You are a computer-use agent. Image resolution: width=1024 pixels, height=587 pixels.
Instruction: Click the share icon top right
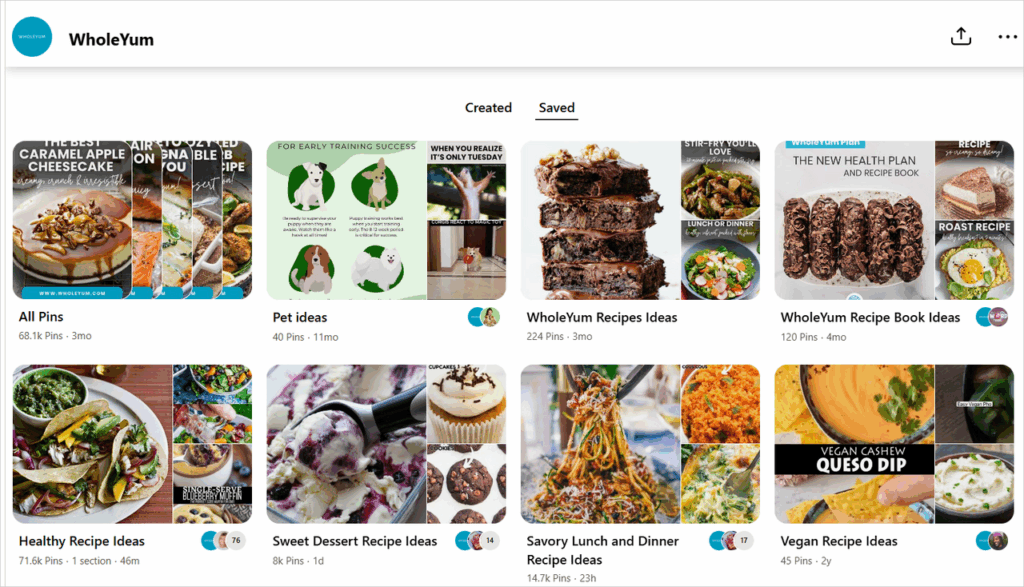[960, 36]
